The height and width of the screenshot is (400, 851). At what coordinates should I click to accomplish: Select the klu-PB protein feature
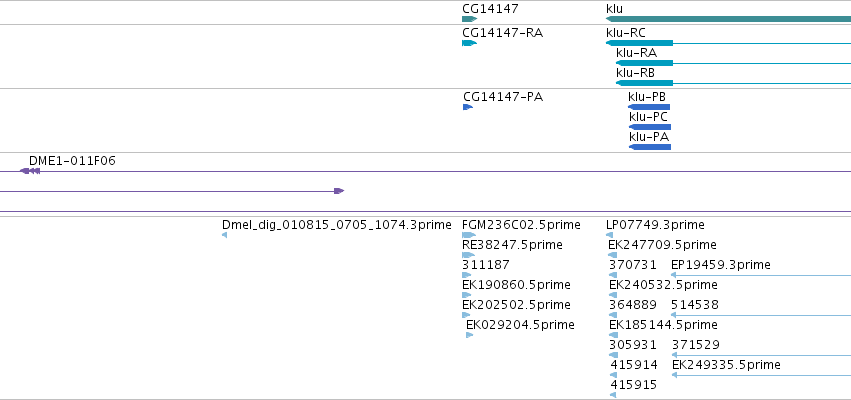pyautogui.click(x=649, y=107)
